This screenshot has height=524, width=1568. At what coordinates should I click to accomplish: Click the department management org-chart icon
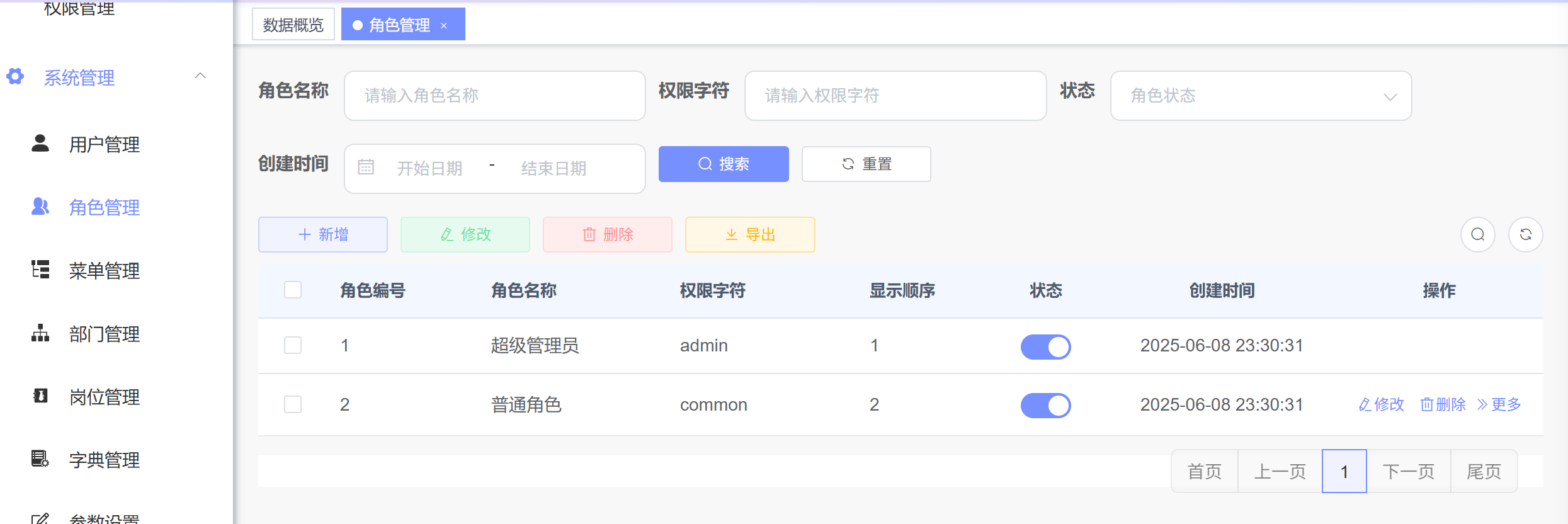(x=40, y=333)
